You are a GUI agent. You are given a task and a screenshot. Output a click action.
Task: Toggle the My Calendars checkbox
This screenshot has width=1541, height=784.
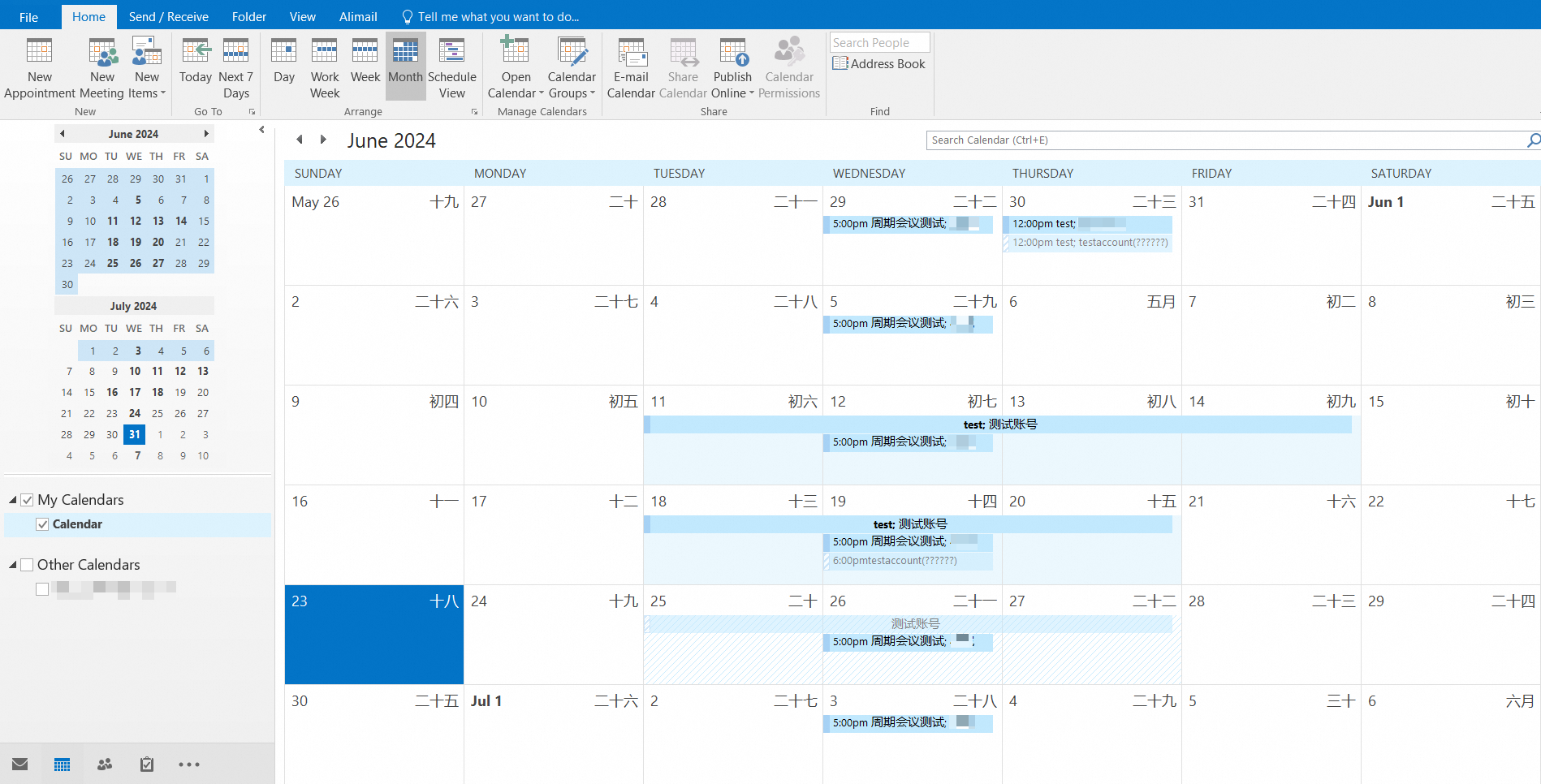coord(27,500)
